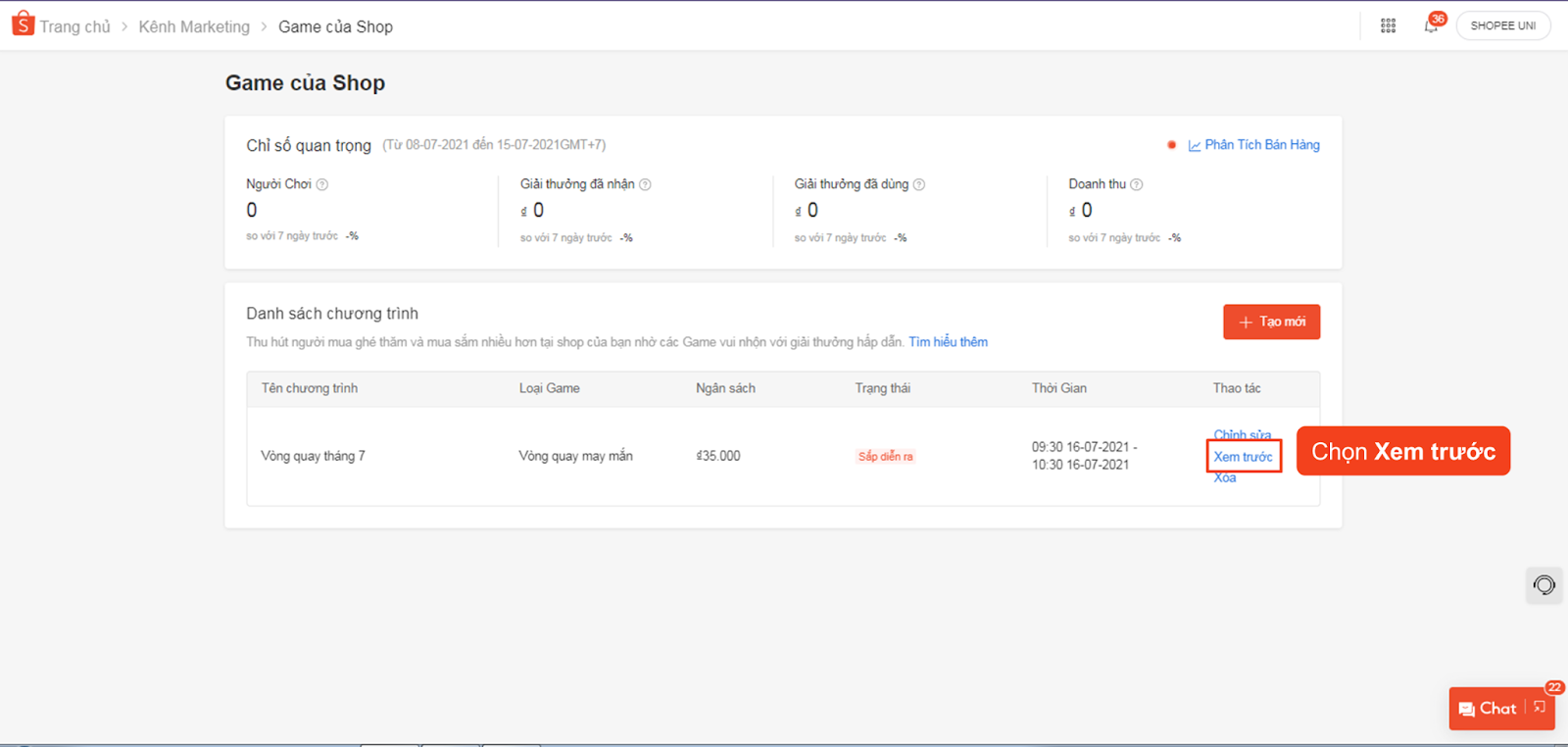
Task: Collapse the Chat widget using side icon
Action: pyautogui.click(x=1540, y=708)
